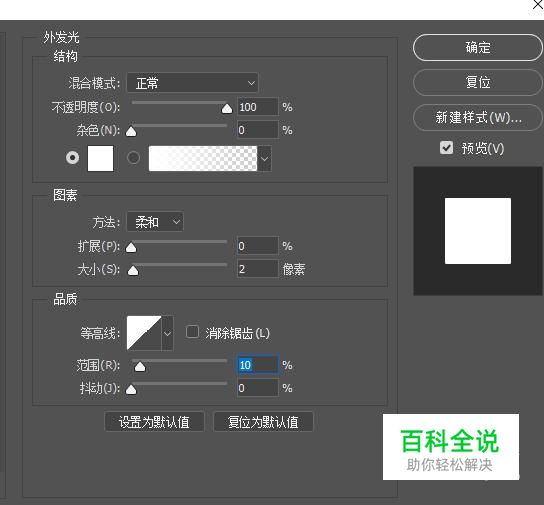This screenshot has width=544, height=505.
Task: Click 设置为默认值 button
Action: point(154,422)
